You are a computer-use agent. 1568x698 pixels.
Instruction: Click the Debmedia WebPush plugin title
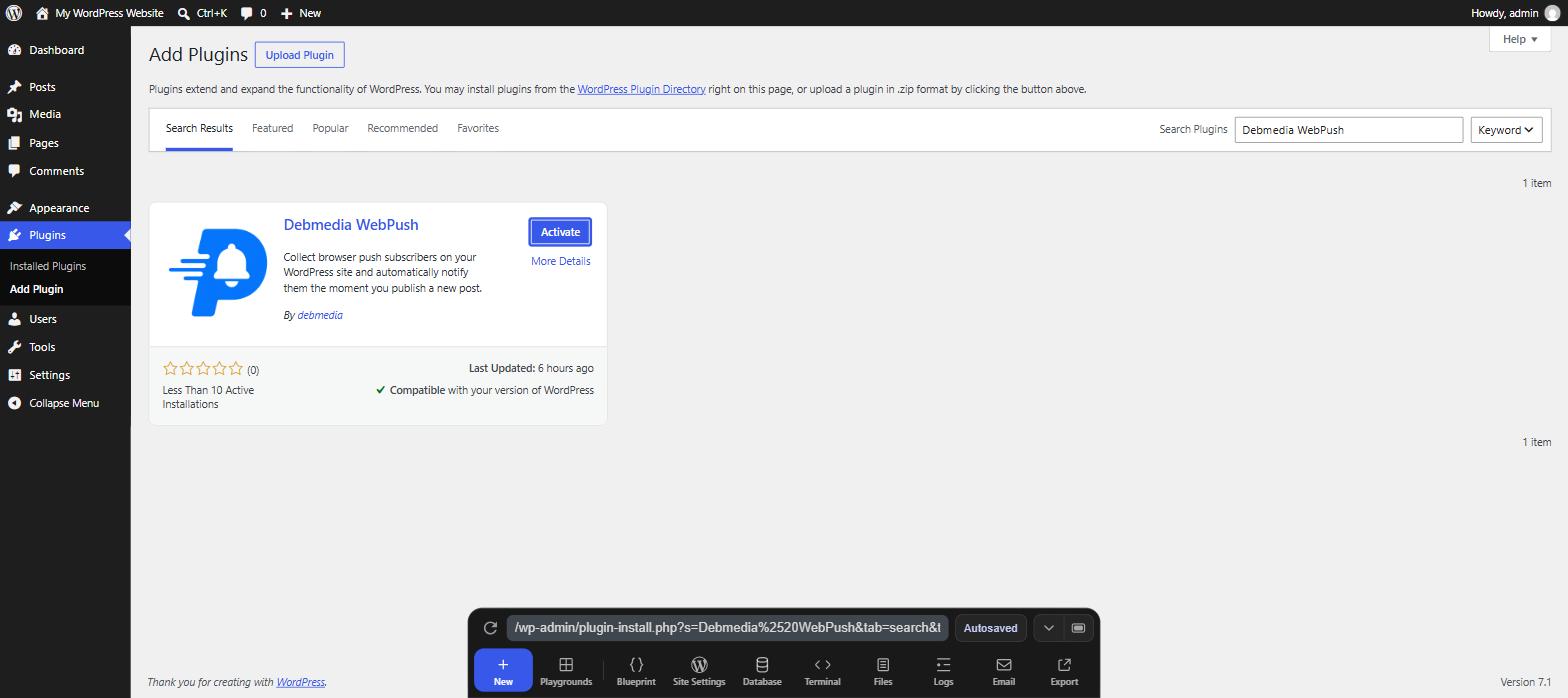click(x=351, y=225)
